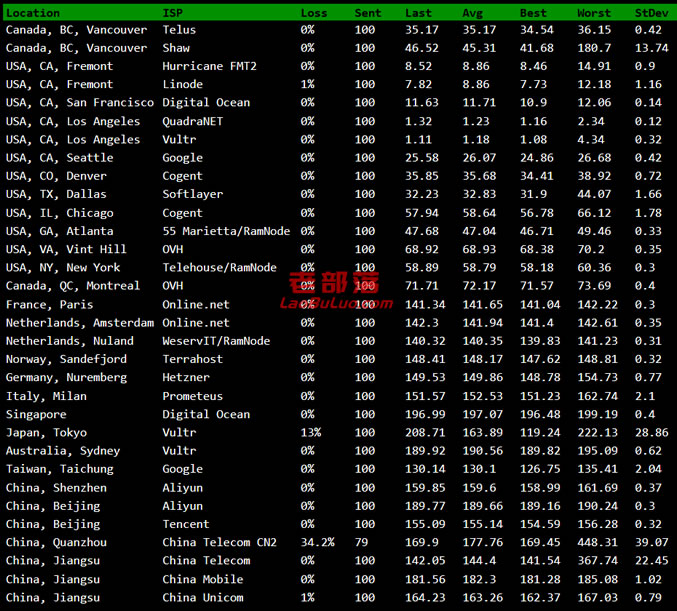Select China, Quanzhou location
The height and width of the screenshot is (611, 677).
56,542
